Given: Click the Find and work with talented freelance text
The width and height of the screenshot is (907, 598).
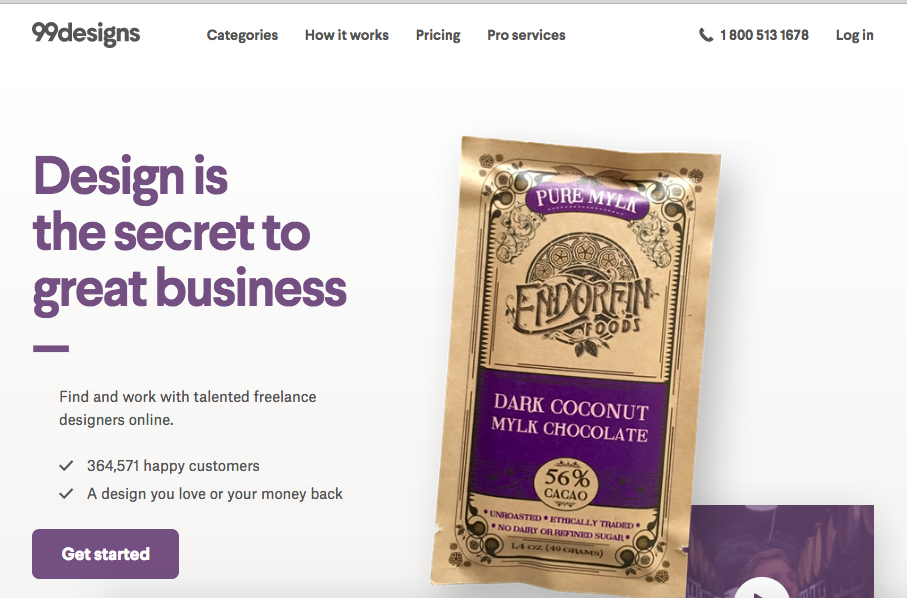Looking at the screenshot, I should coord(187,397).
